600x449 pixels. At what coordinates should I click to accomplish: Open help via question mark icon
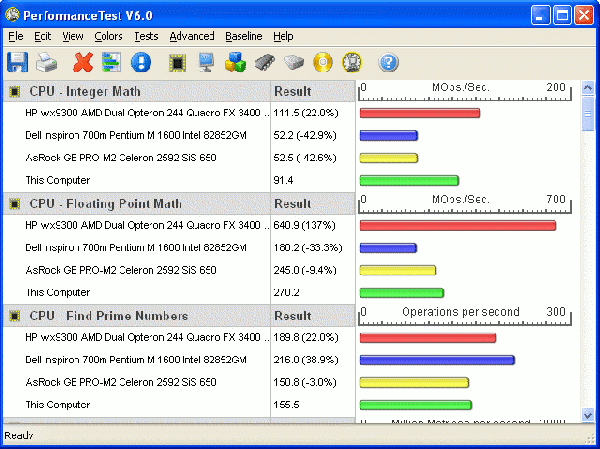388,62
